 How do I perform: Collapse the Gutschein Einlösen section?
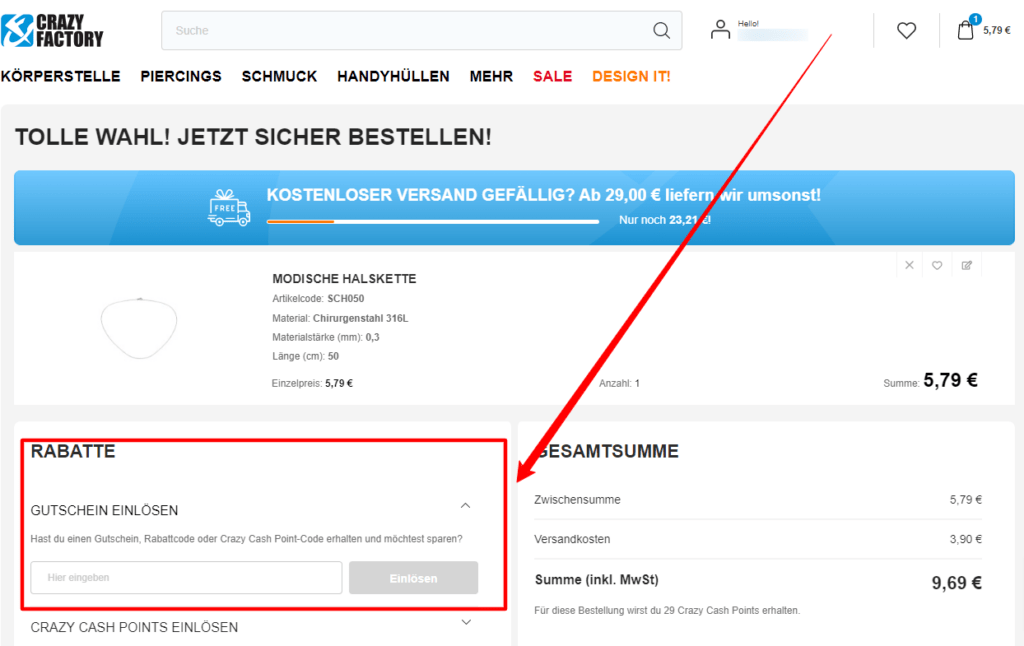465,506
